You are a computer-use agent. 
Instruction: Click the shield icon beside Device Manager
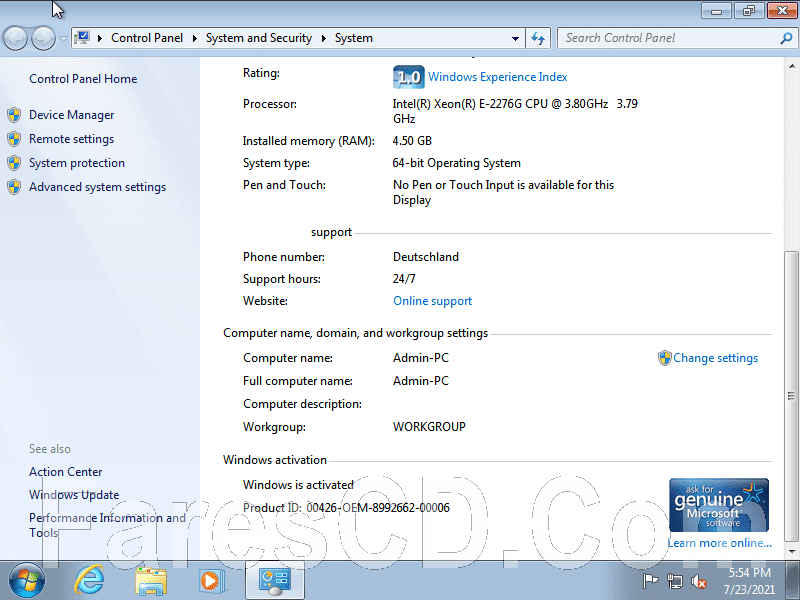click(x=14, y=115)
